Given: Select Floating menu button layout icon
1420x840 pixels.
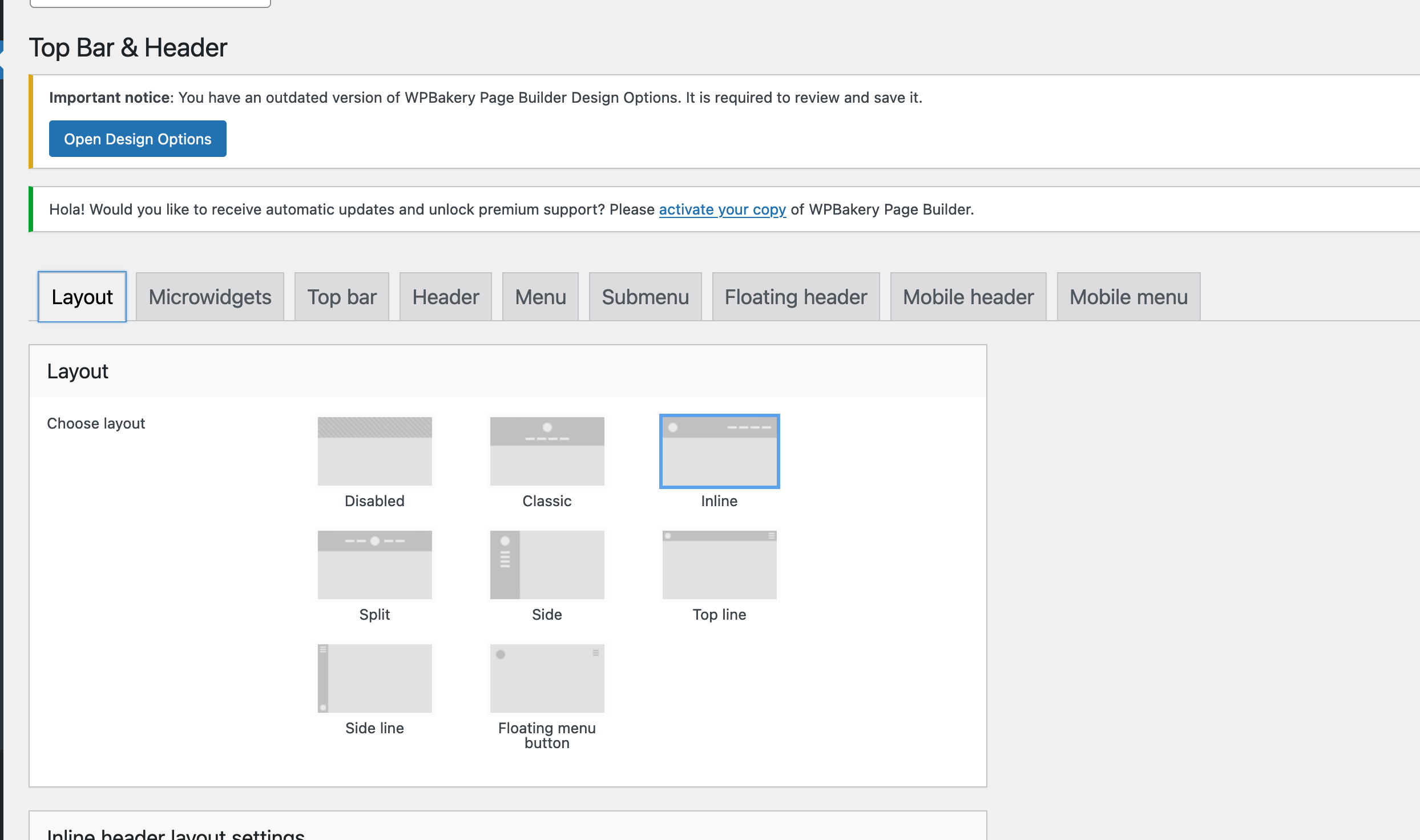Looking at the screenshot, I should pyautogui.click(x=547, y=678).
